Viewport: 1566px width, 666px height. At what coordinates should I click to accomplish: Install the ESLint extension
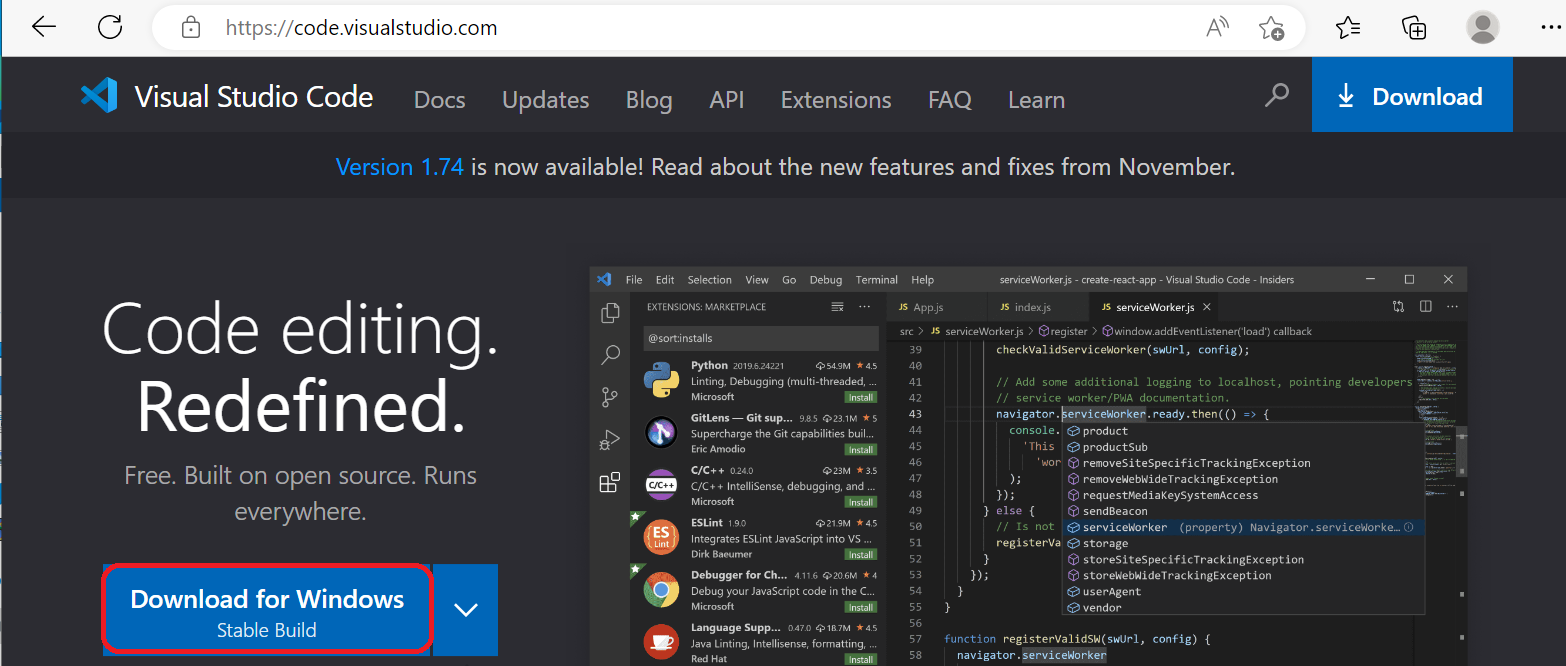point(860,554)
